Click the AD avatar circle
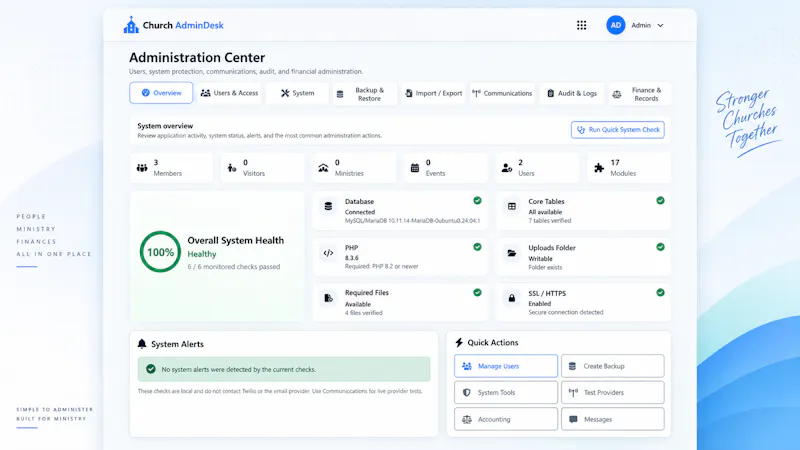This screenshot has width=800, height=450. (616, 25)
